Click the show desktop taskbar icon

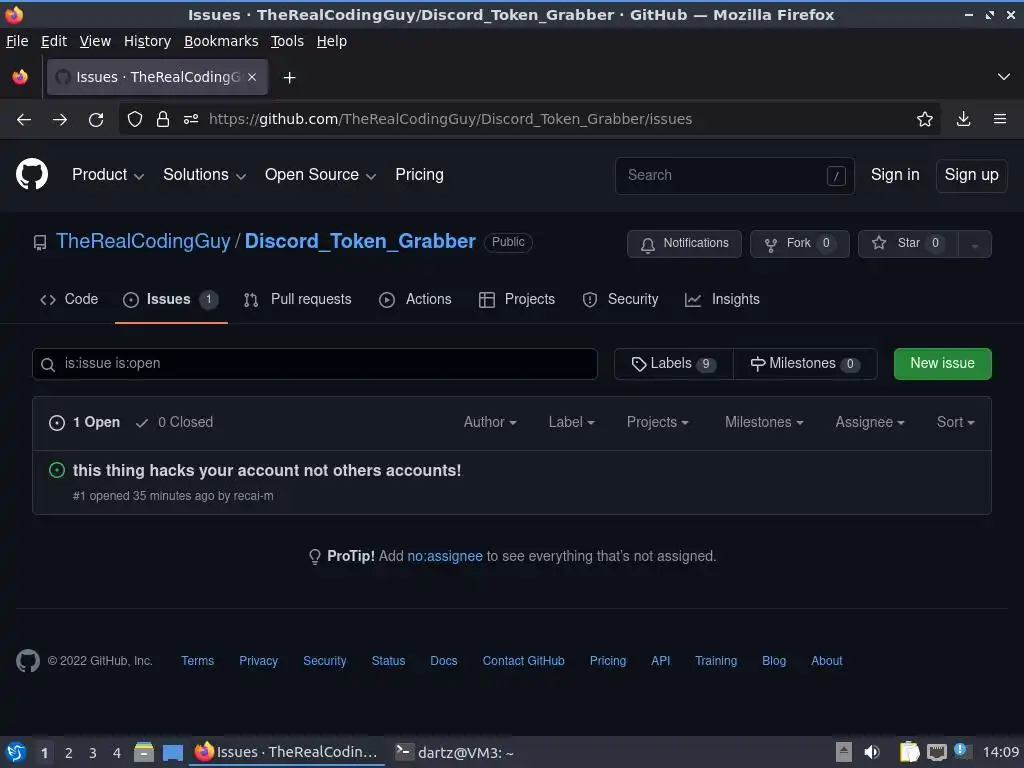(x=172, y=752)
